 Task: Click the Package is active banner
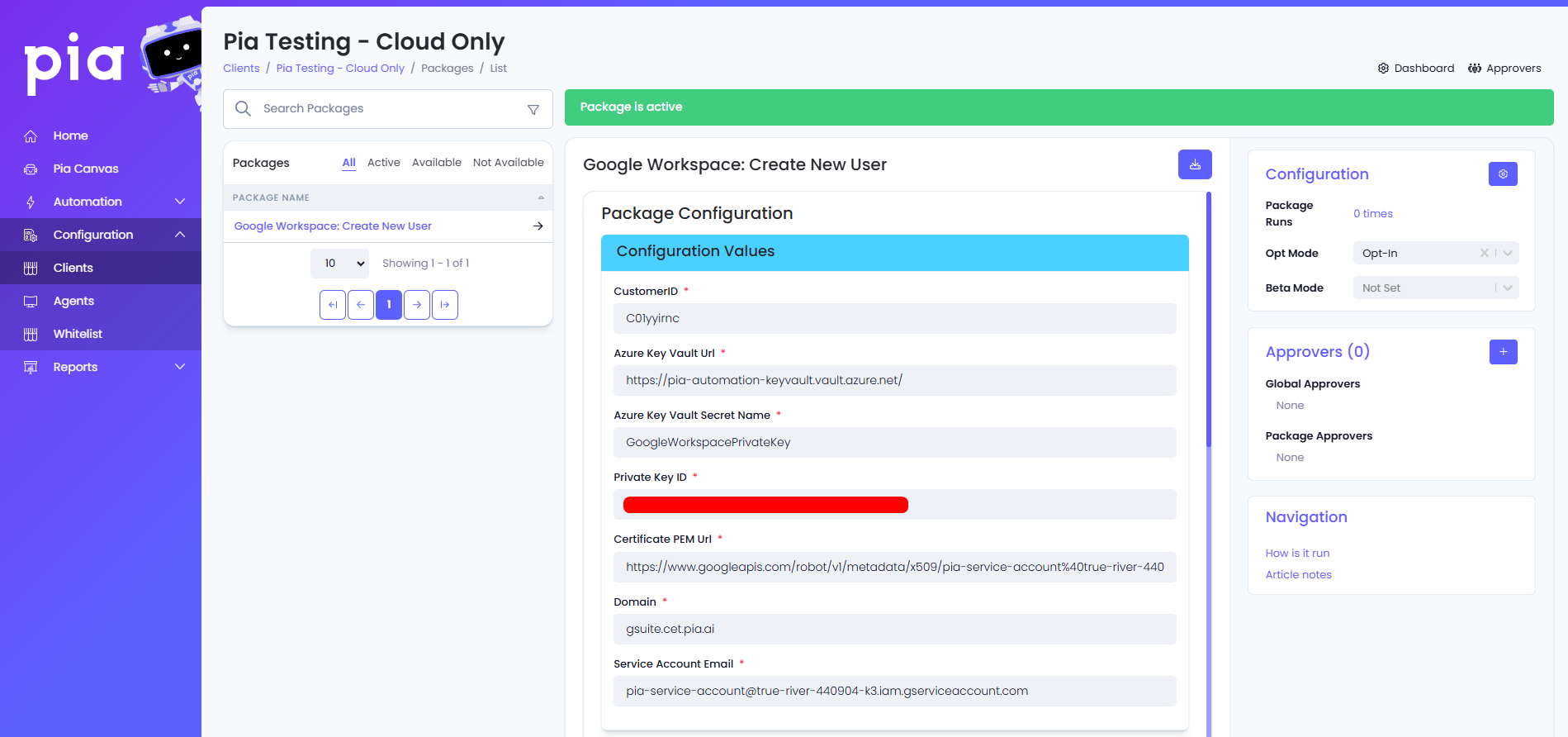point(1059,107)
